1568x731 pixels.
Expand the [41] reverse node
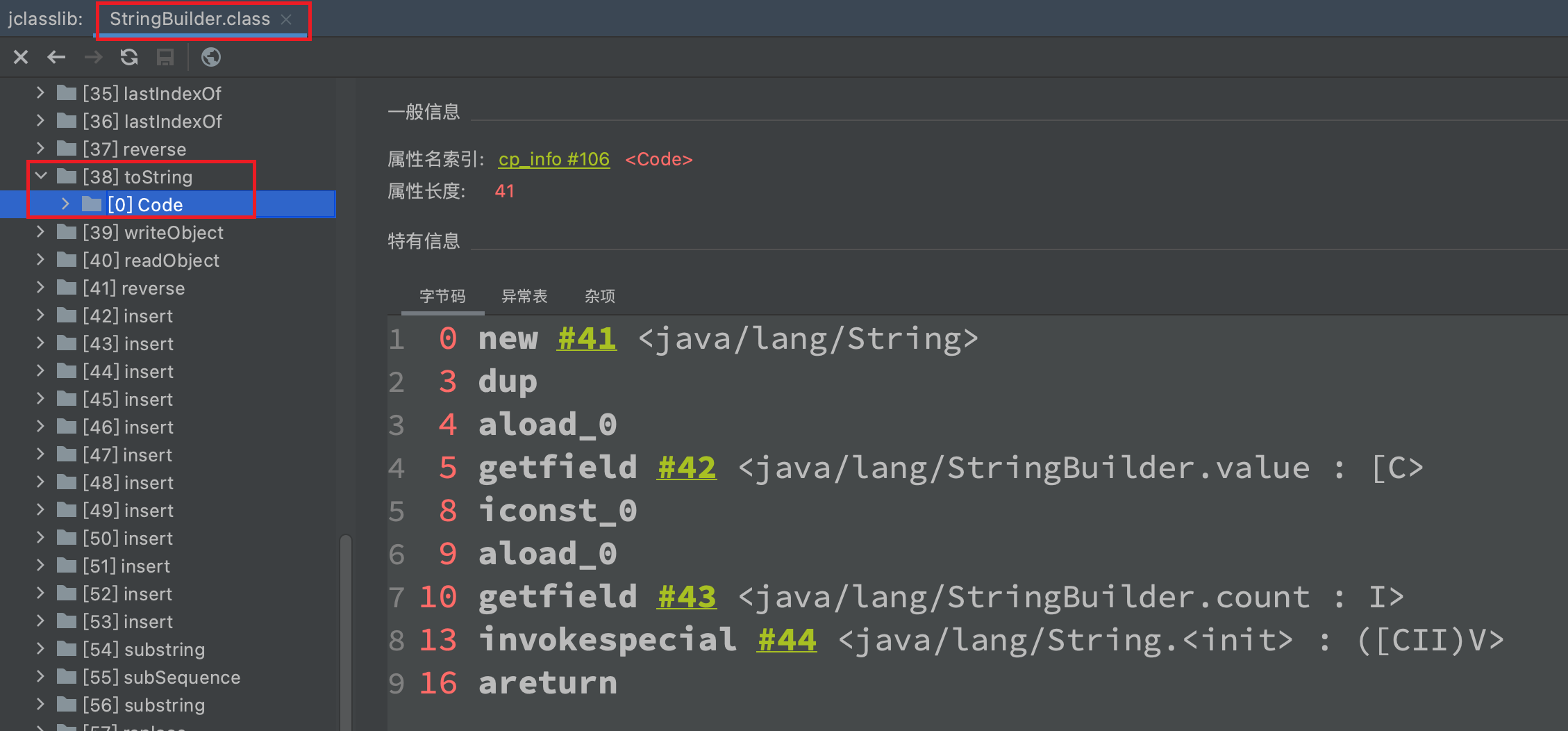[x=40, y=287]
